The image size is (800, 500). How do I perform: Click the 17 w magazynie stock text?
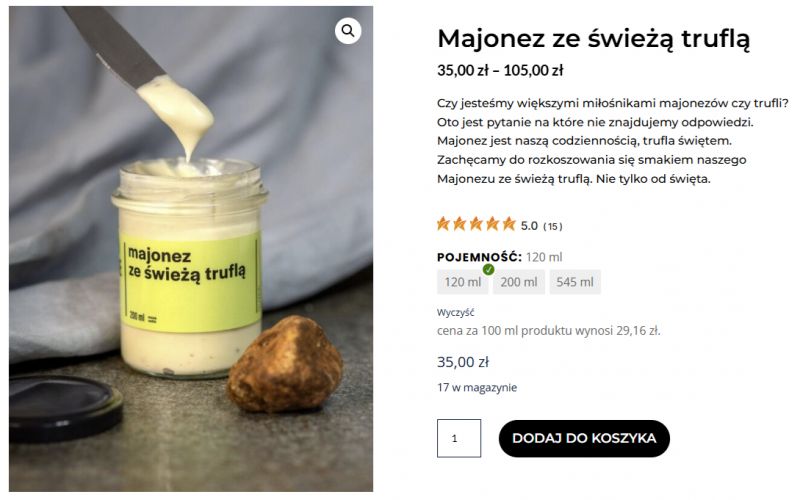[x=477, y=388]
